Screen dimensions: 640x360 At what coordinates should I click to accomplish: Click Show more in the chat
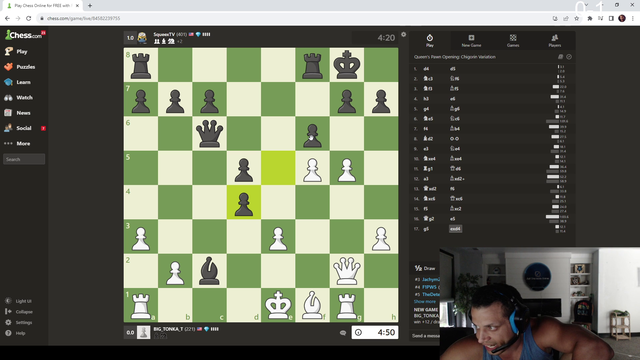pyautogui.click(x=424, y=302)
